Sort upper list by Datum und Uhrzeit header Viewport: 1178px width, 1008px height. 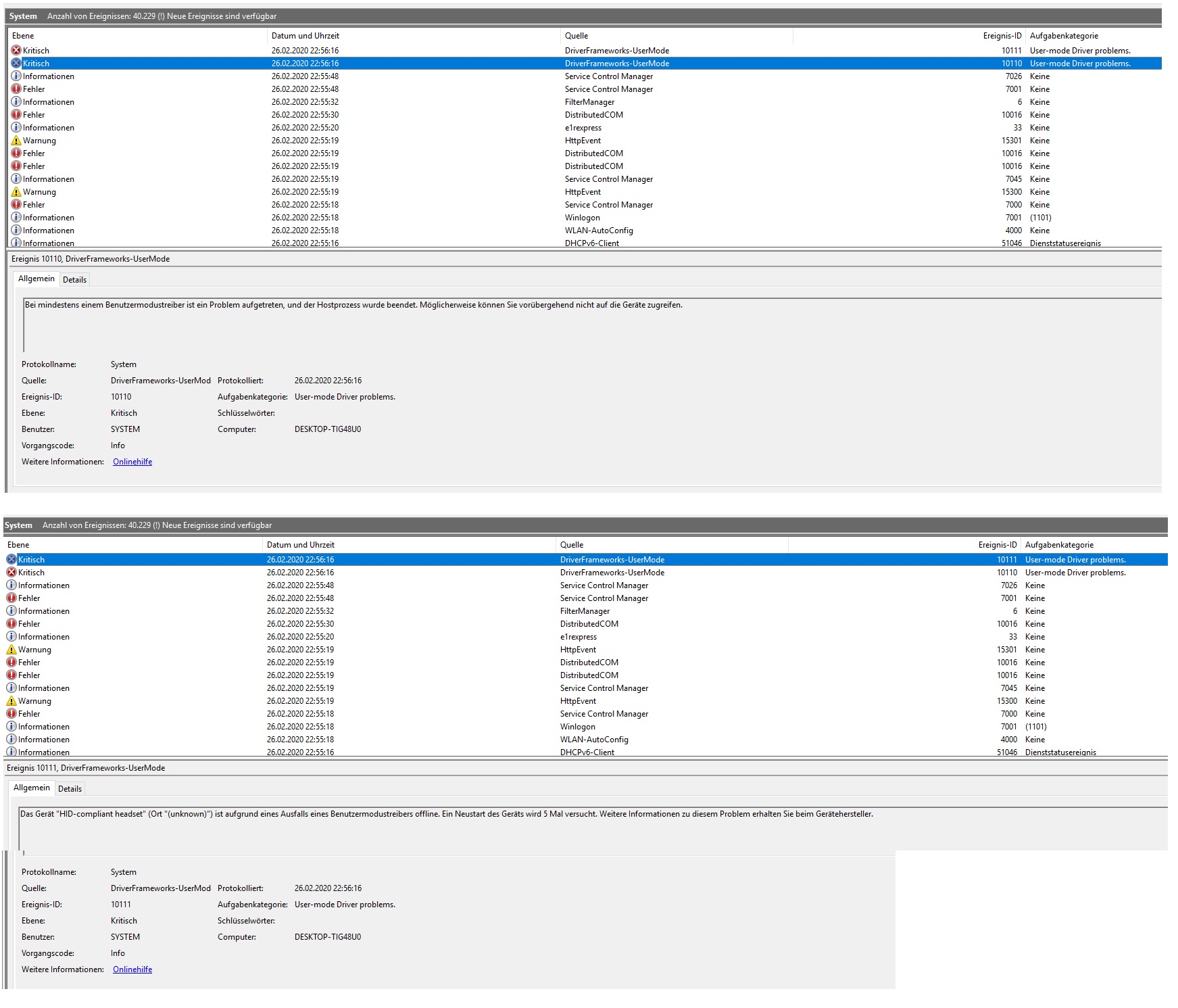[414, 36]
